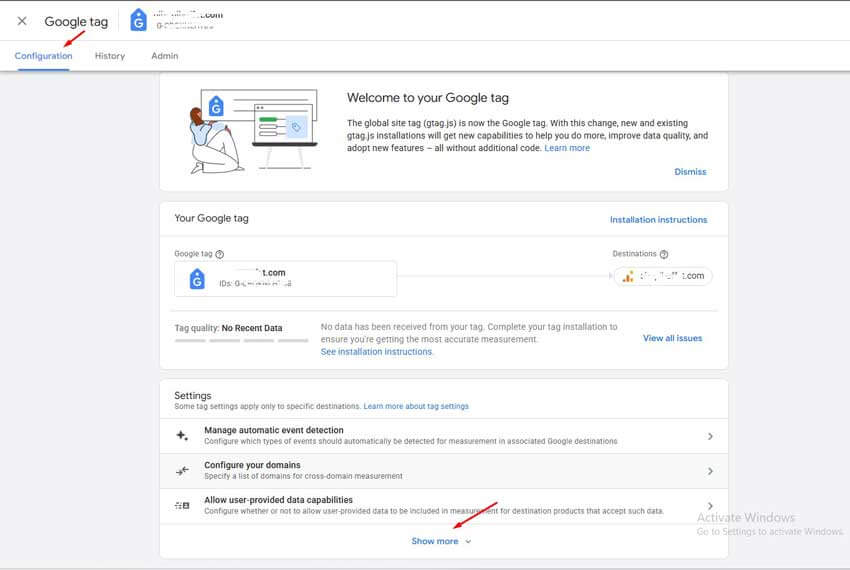Click the Google tag icon in tag card

pos(197,279)
